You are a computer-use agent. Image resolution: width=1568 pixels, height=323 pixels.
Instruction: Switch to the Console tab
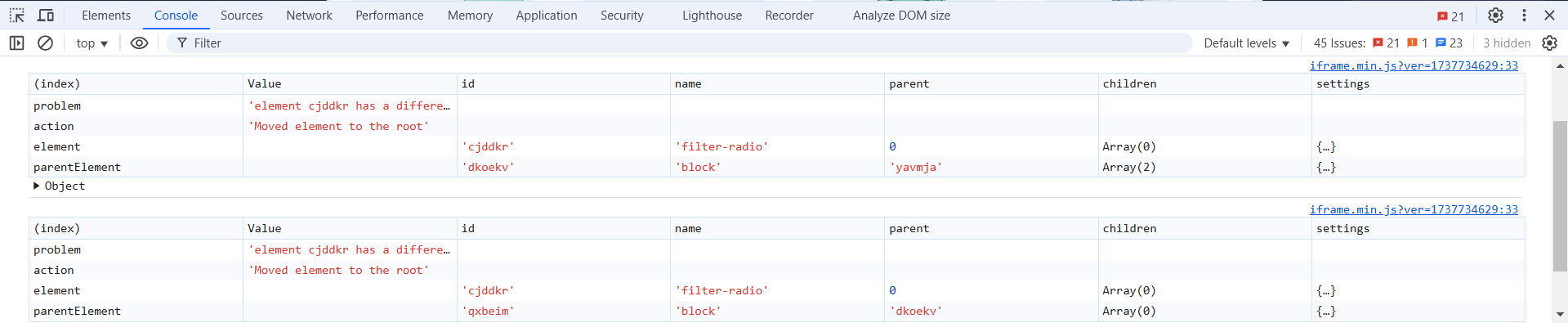click(176, 16)
